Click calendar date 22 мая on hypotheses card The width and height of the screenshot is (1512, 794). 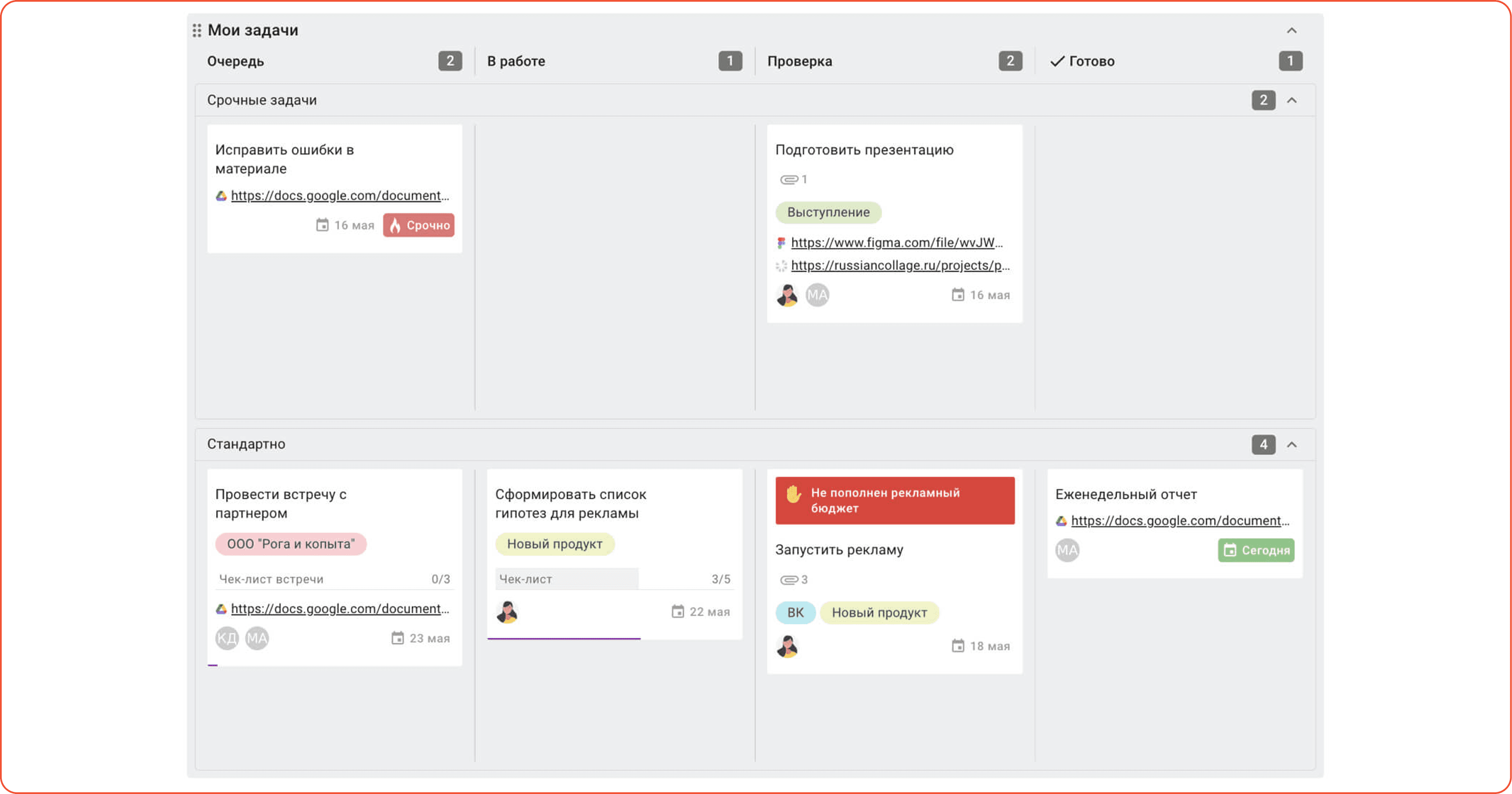pyautogui.click(x=700, y=611)
